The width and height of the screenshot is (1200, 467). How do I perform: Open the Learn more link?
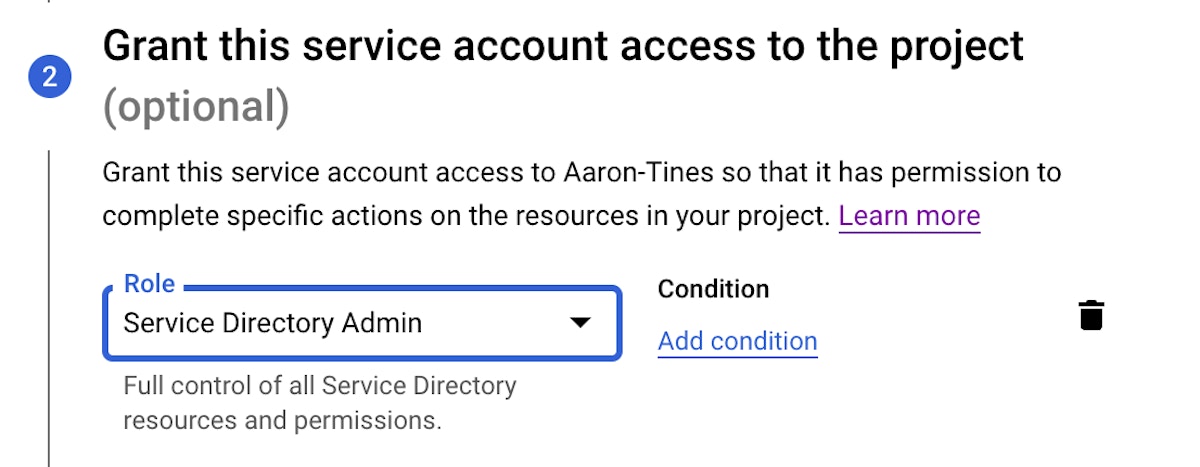pos(909,215)
